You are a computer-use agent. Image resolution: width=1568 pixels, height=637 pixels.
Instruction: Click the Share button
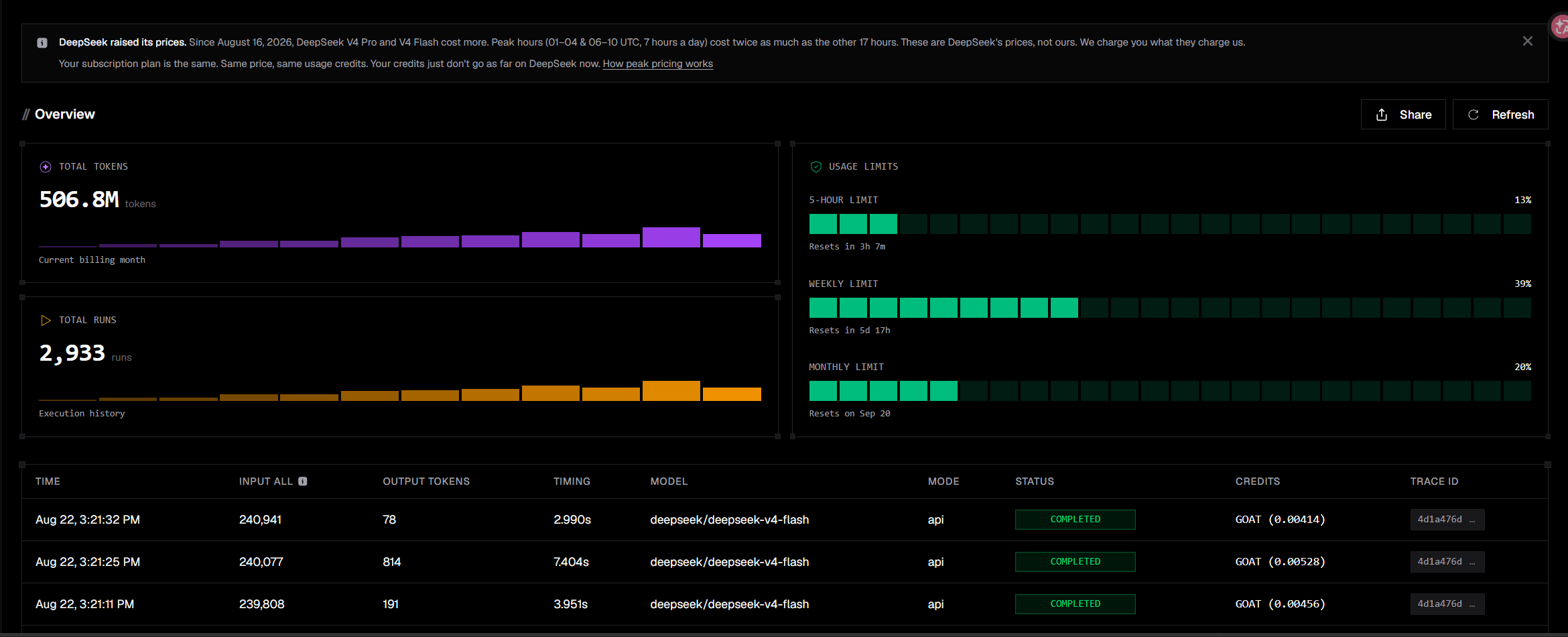[1403, 115]
